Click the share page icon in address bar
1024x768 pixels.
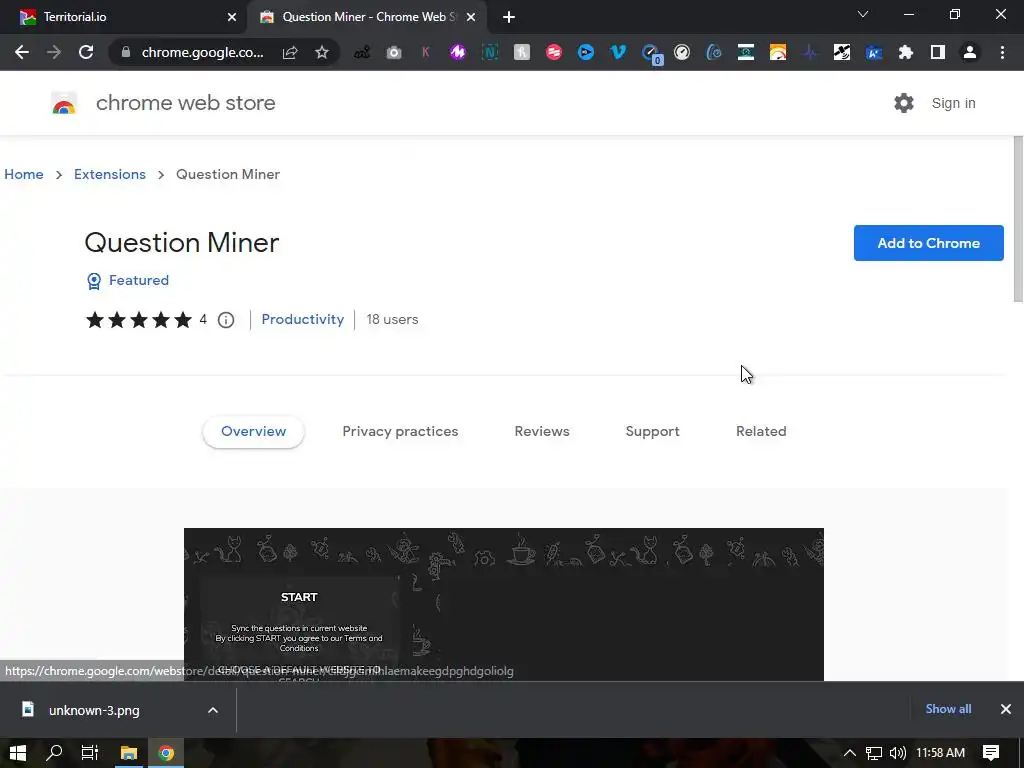tap(290, 52)
